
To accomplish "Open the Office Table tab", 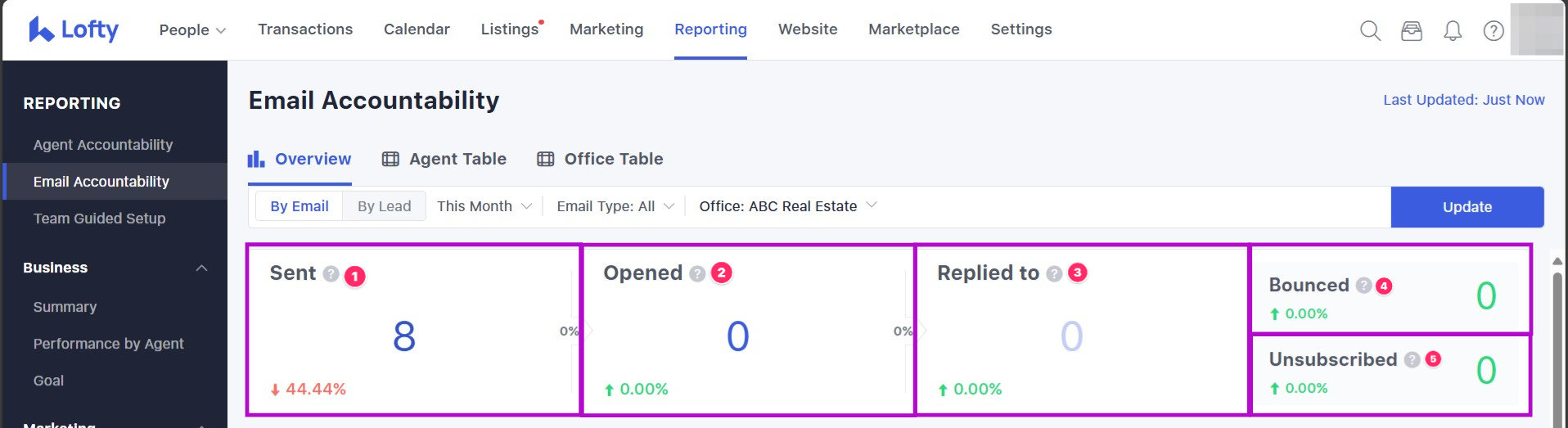I will pos(600,160).
